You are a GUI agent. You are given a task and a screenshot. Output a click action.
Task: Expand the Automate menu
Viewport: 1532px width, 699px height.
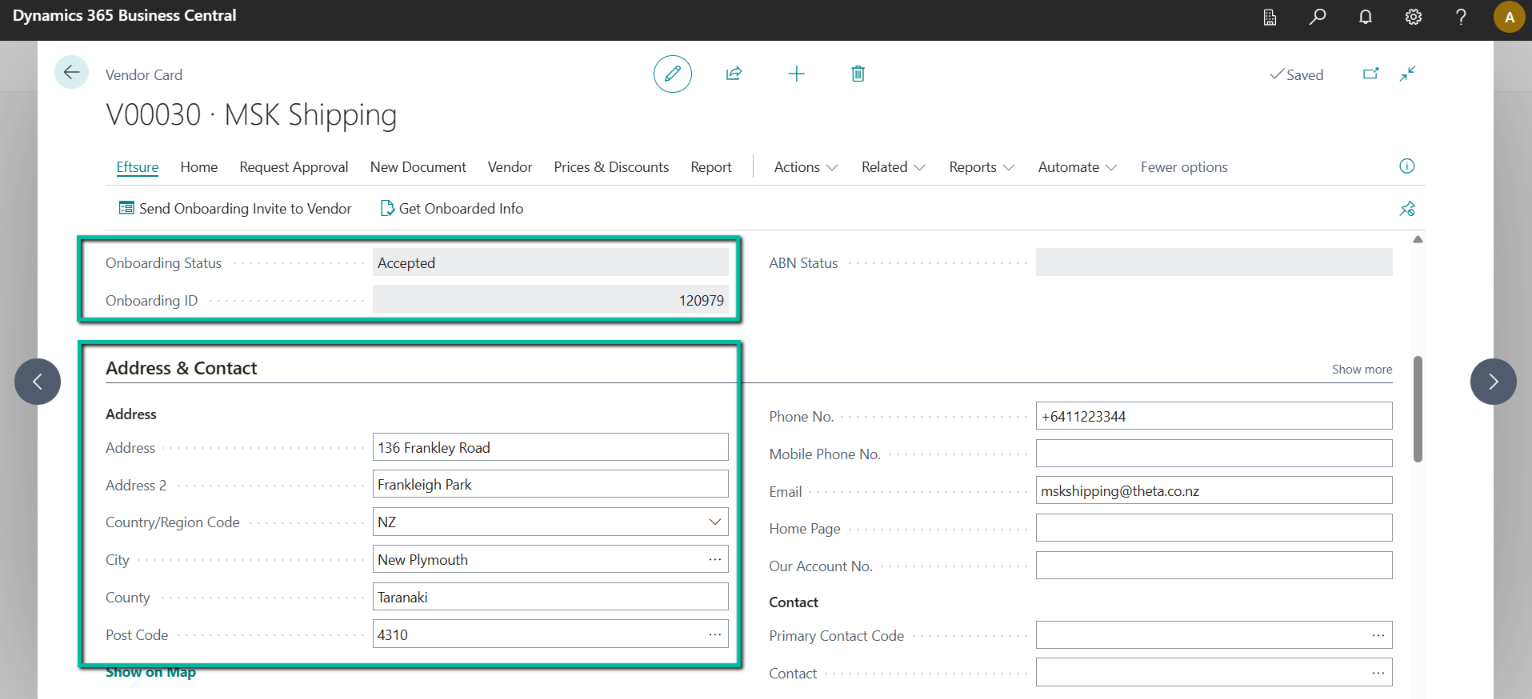[1077, 167]
